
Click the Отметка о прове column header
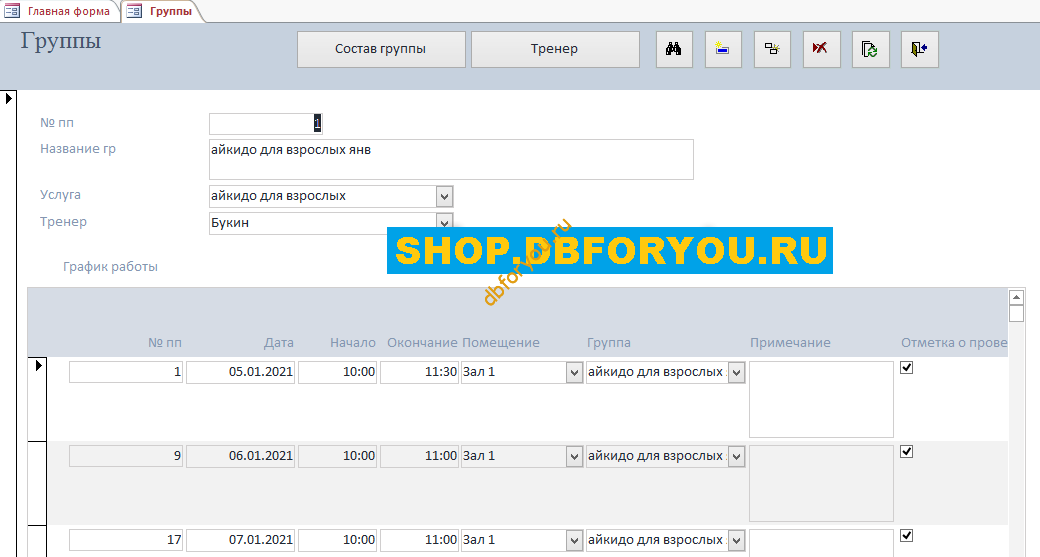point(954,343)
